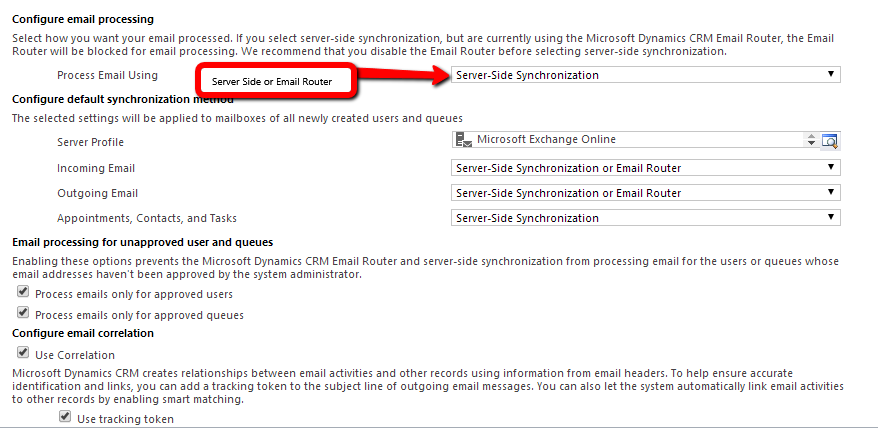878x431 pixels.
Task: Toggle the Use tracking token checkbox
Action: (66, 419)
